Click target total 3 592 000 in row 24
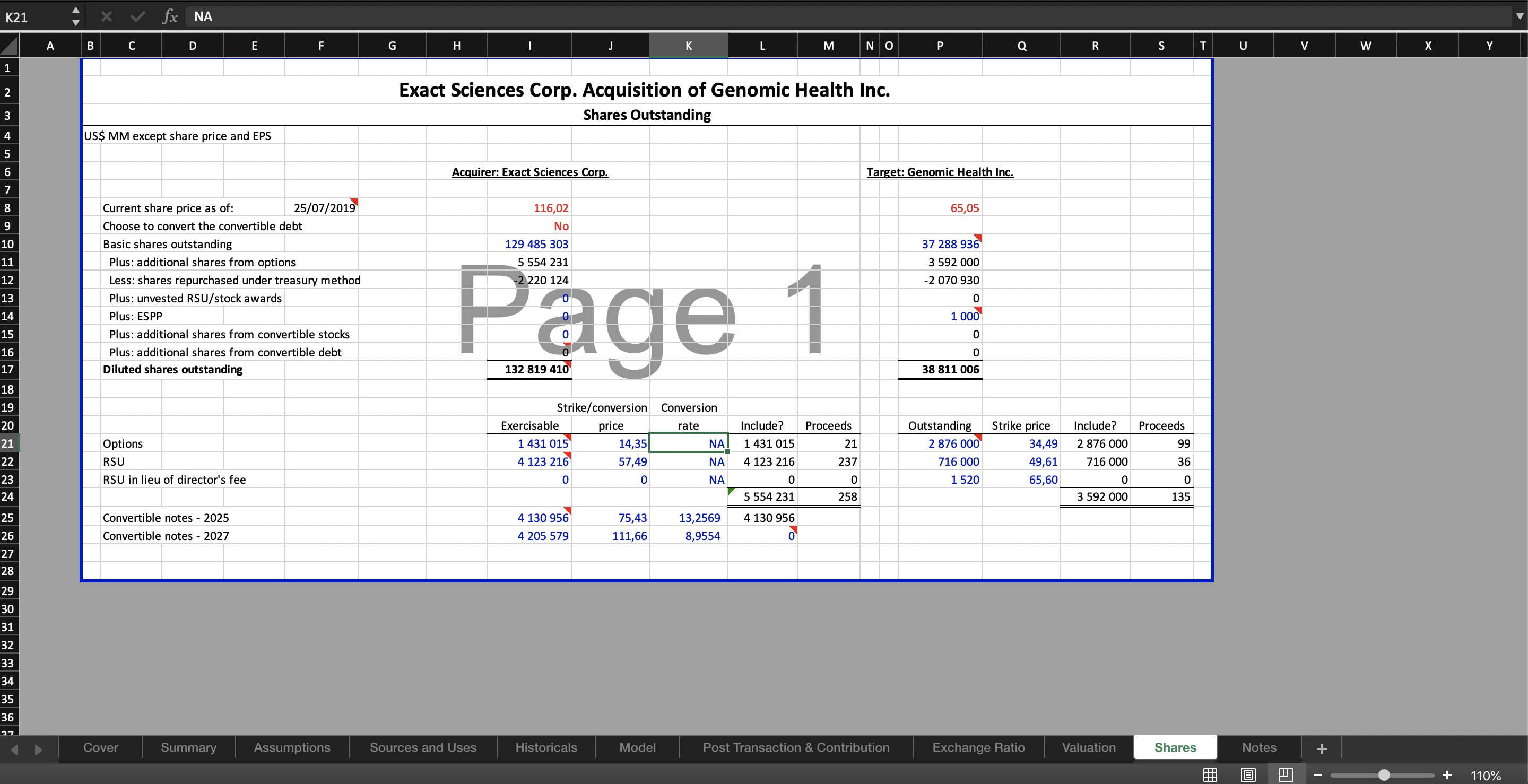The image size is (1528, 784). [x=1095, y=496]
